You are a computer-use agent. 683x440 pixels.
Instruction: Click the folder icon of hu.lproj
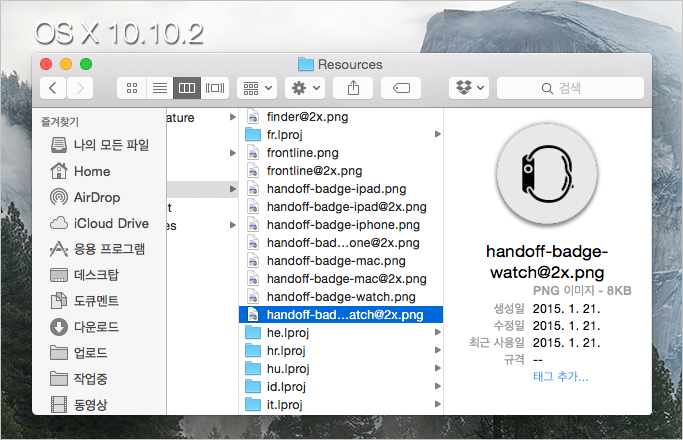253,369
